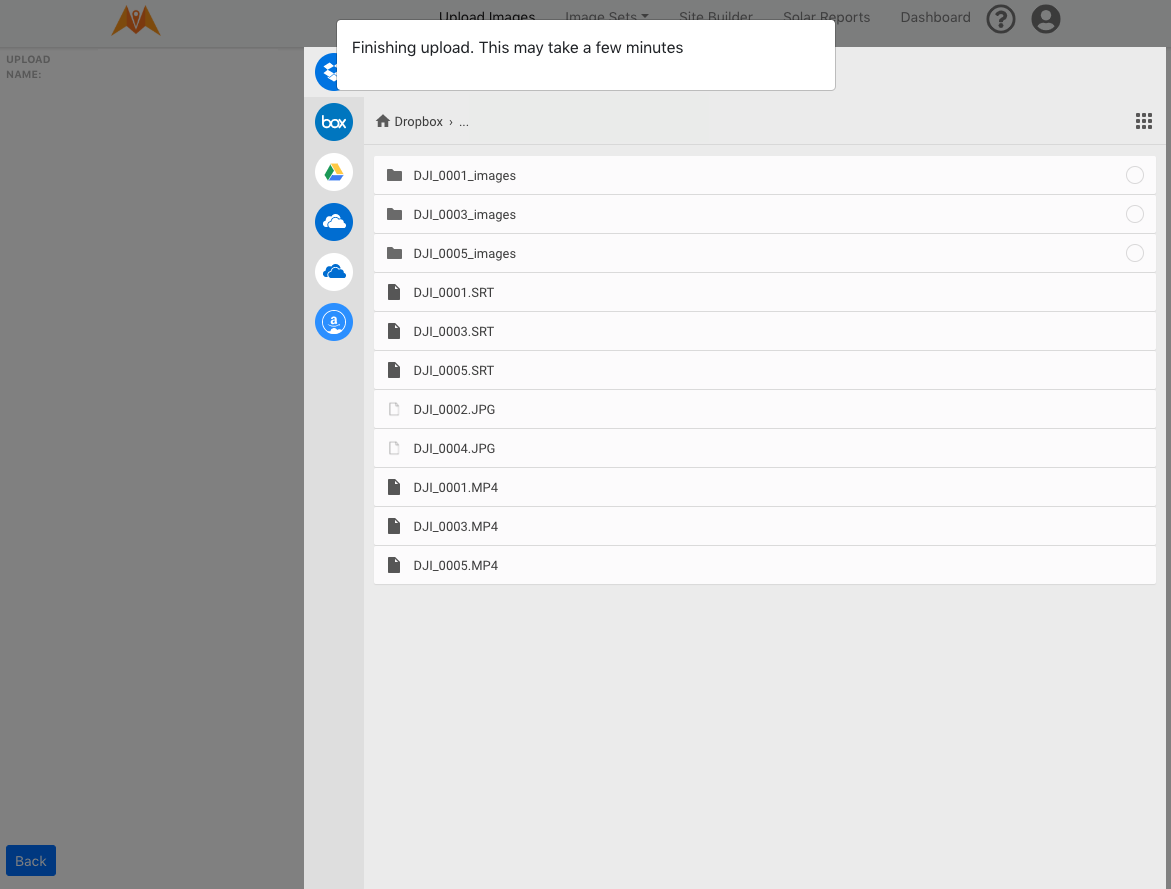Click the DJI_0003.SRT file row
This screenshot has height=889, width=1171.
tap(765, 331)
